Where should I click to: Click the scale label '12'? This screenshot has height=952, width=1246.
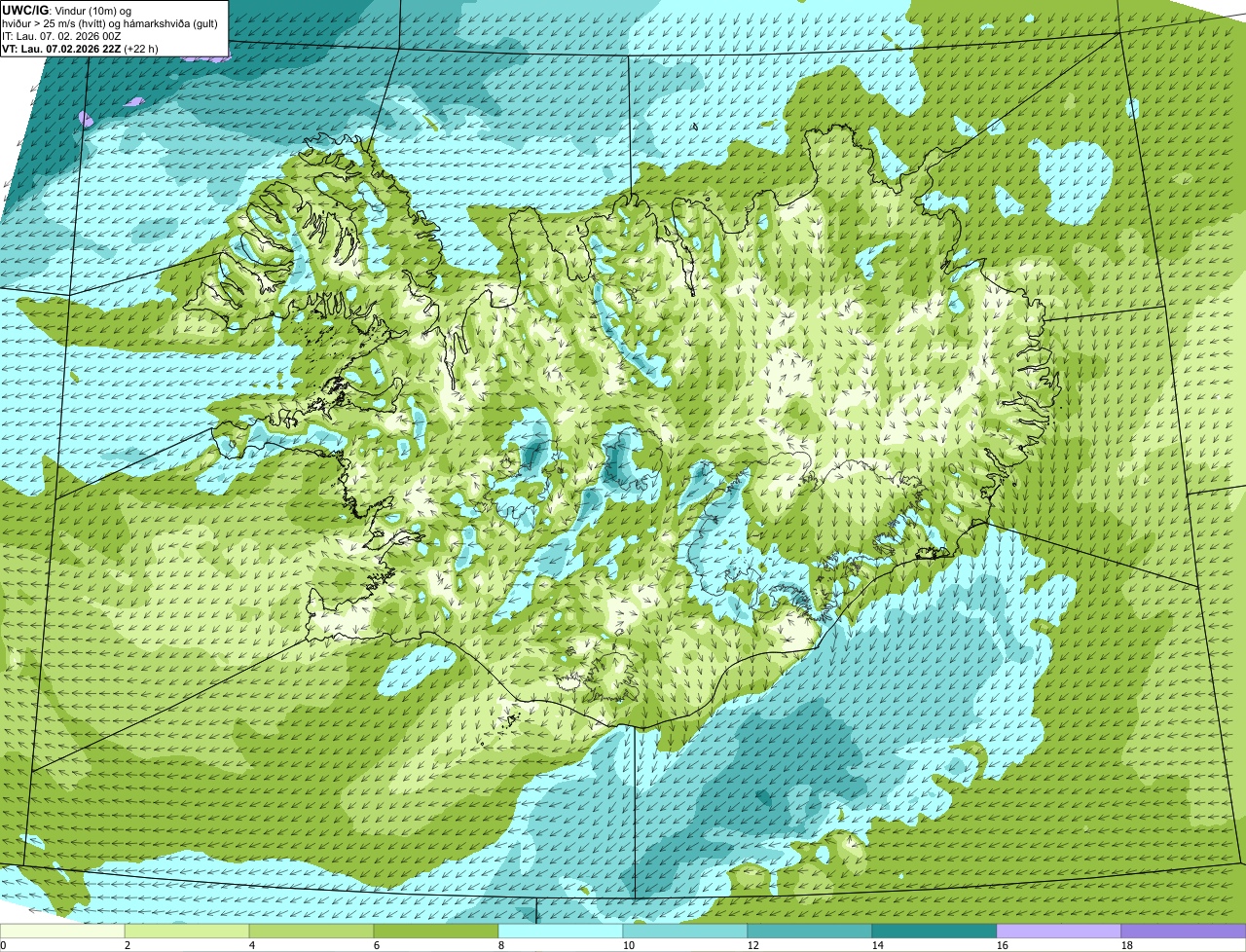point(752,945)
